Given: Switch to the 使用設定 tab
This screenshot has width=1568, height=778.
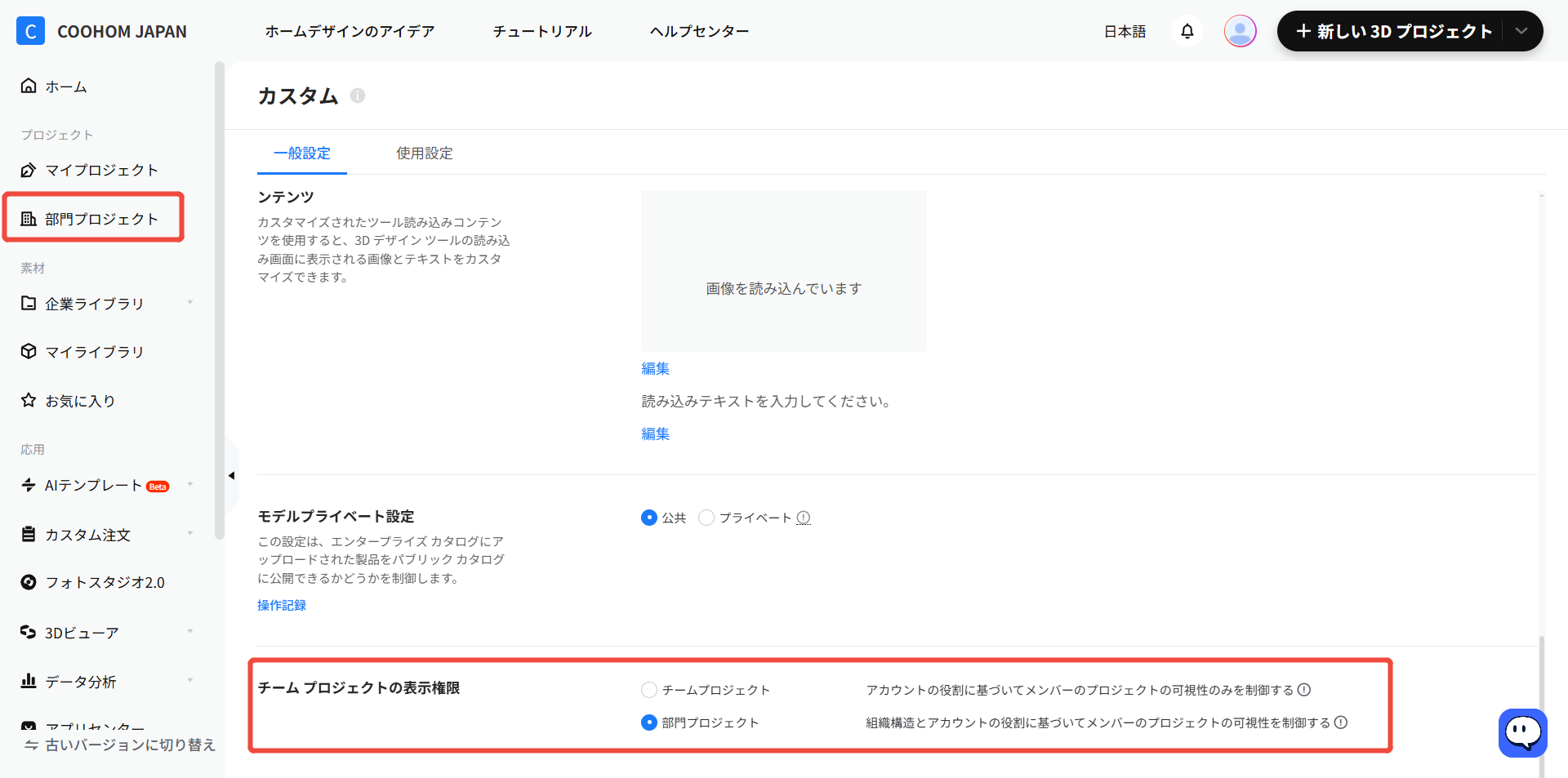Looking at the screenshot, I should point(425,153).
